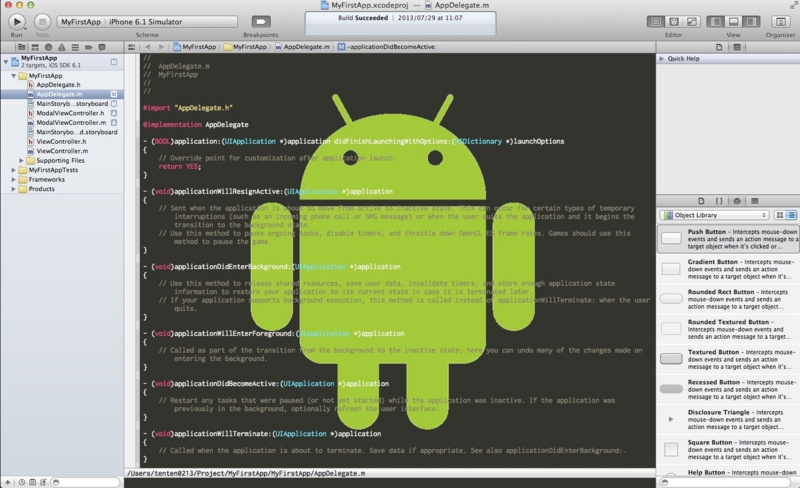Expand the MyFirstAppTests group
800x488 pixels.
(x=14, y=170)
